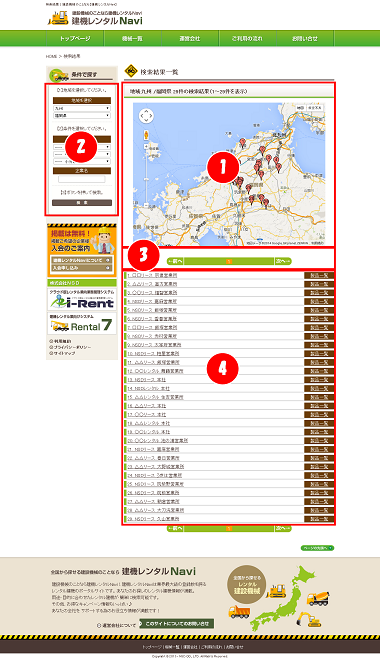380x660 pixels.
Task: Open the 福岡県 prefecture dropdown
Action: (x=82, y=115)
